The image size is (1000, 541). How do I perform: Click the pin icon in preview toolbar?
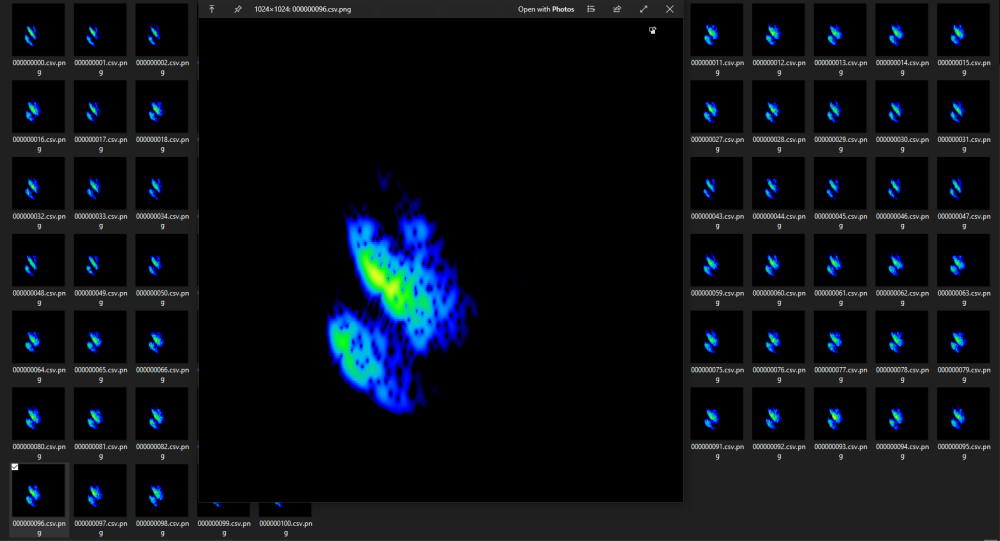click(x=237, y=9)
